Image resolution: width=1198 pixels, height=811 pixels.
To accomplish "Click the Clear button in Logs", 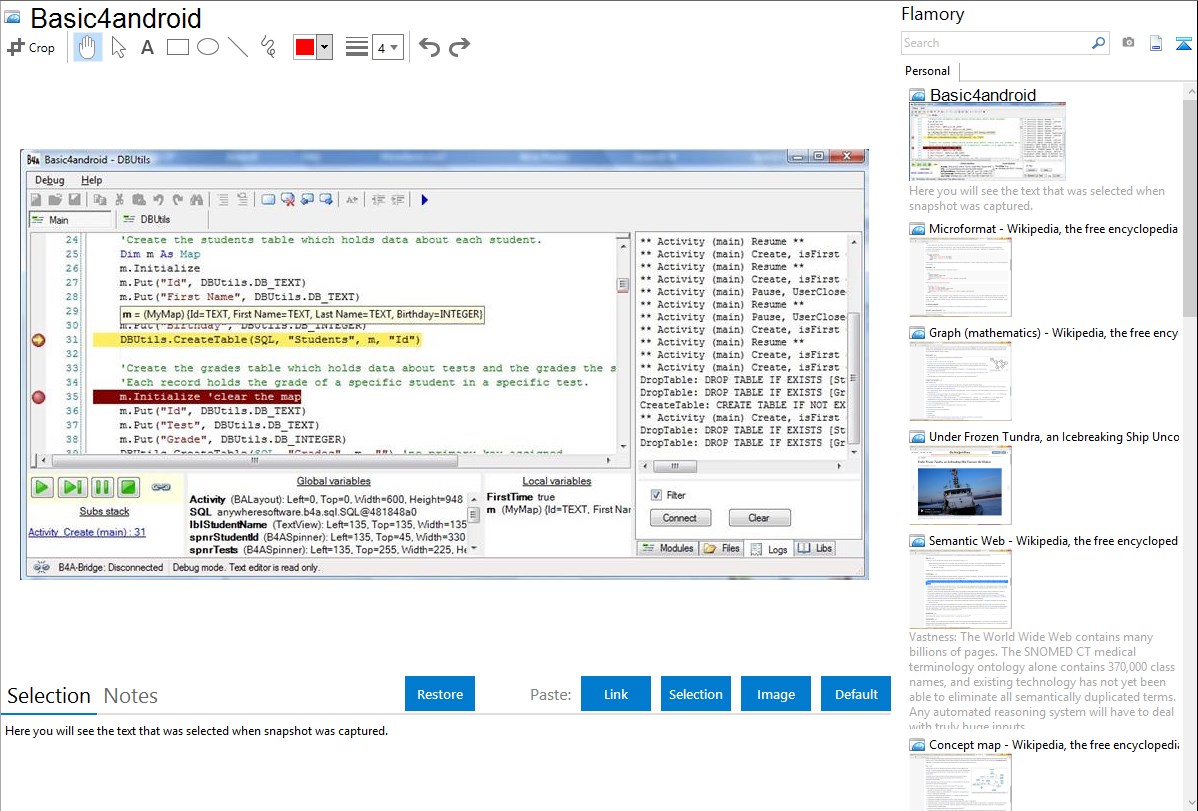I will tap(759, 518).
